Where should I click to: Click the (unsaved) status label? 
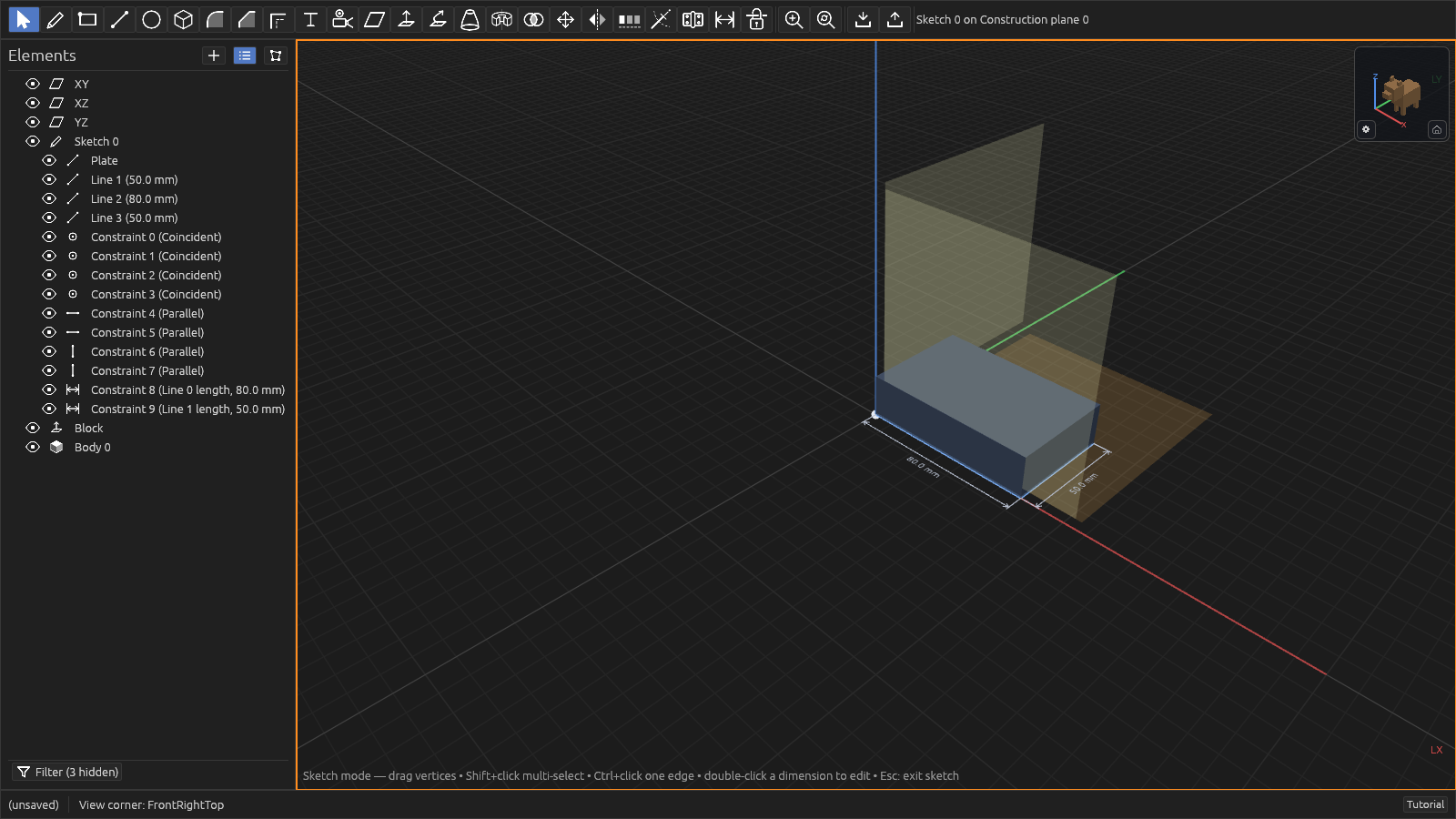point(34,804)
